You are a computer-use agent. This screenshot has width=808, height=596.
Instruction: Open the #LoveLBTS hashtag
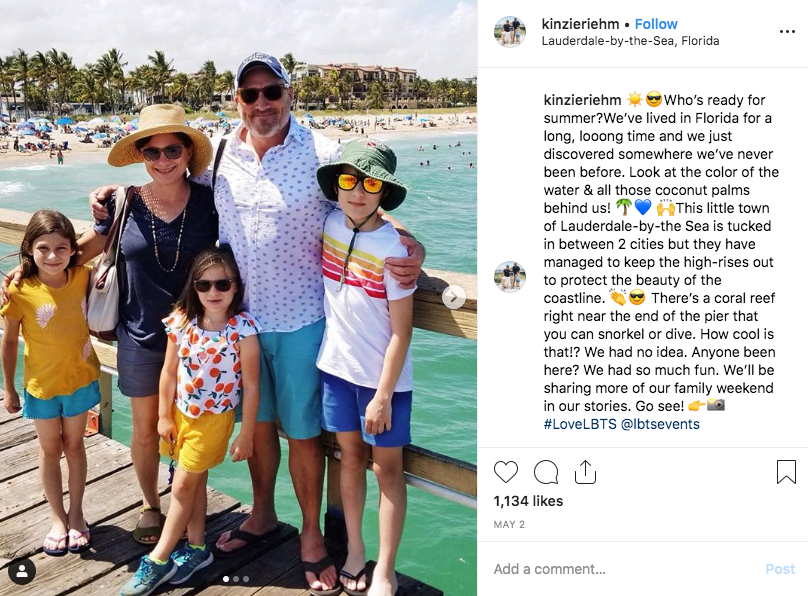click(580, 424)
